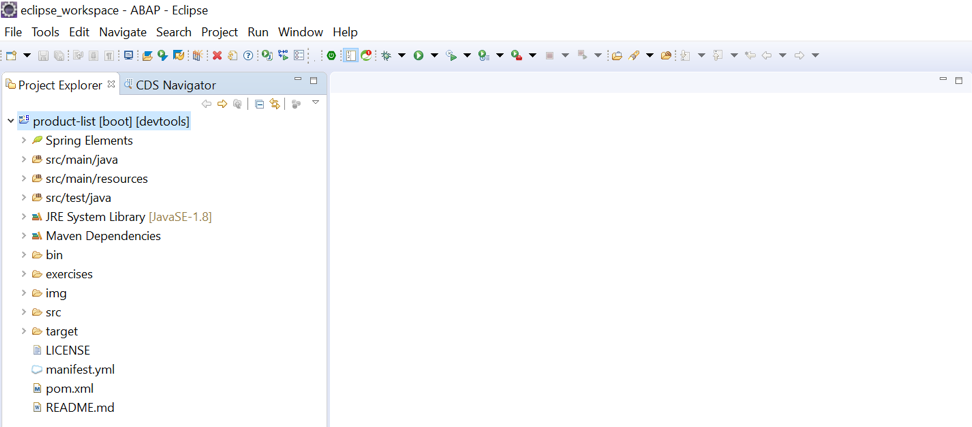
Task: Select the exercises folder
Action: pyautogui.click(x=69, y=274)
